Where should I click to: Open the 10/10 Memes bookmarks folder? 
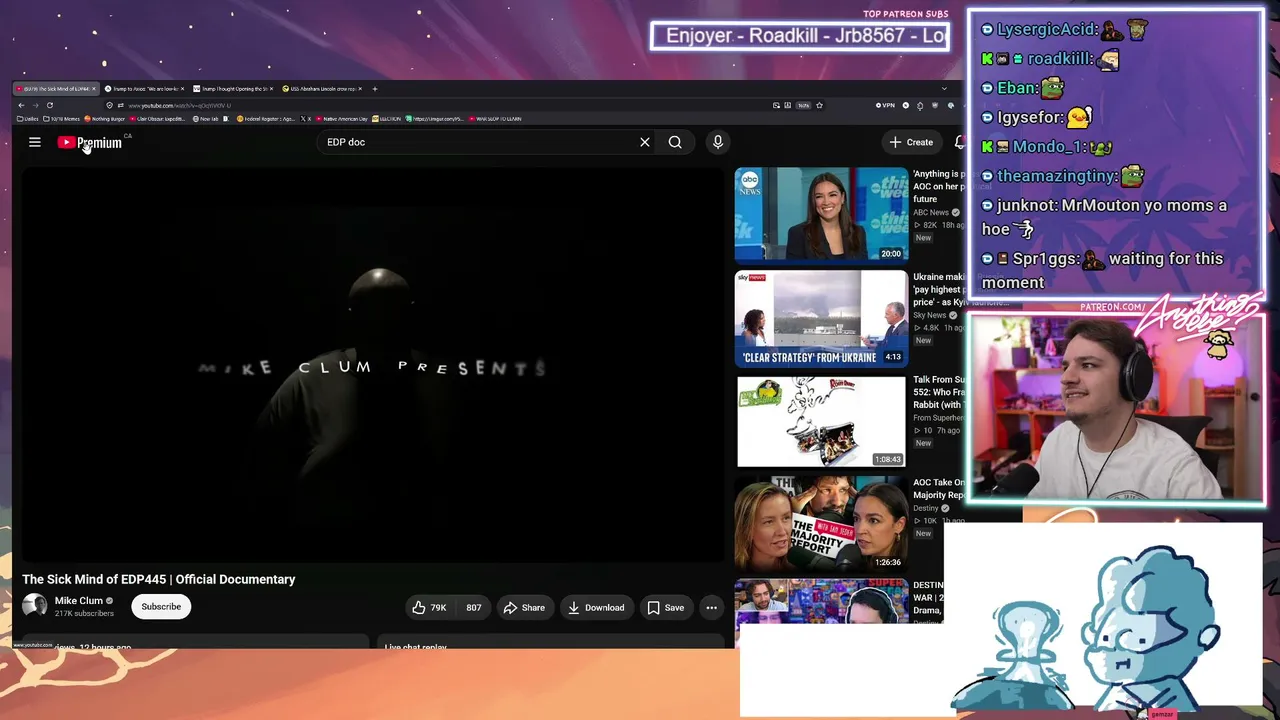[x=64, y=119]
